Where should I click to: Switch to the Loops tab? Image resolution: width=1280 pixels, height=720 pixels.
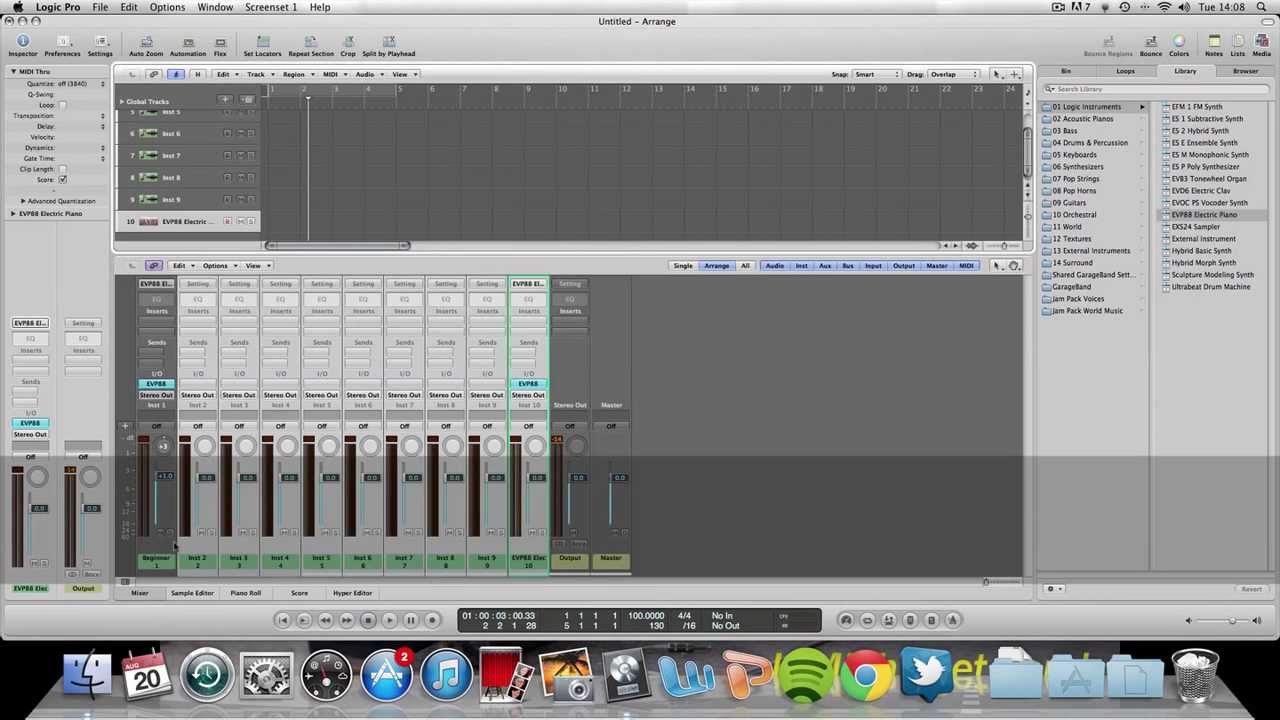pyautogui.click(x=1125, y=71)
